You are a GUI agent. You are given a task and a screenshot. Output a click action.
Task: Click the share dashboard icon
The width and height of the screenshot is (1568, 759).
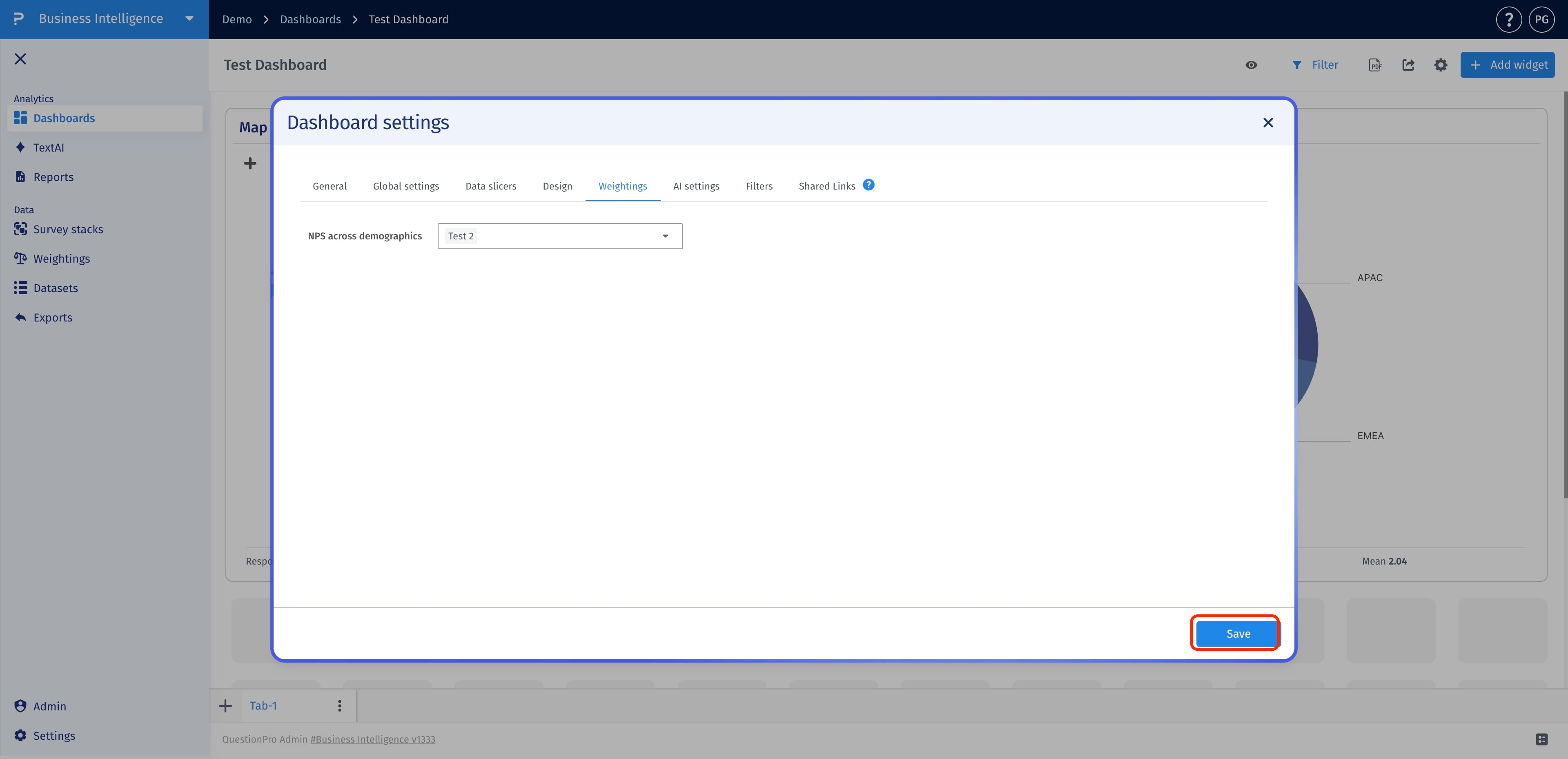pos(1408,65)
